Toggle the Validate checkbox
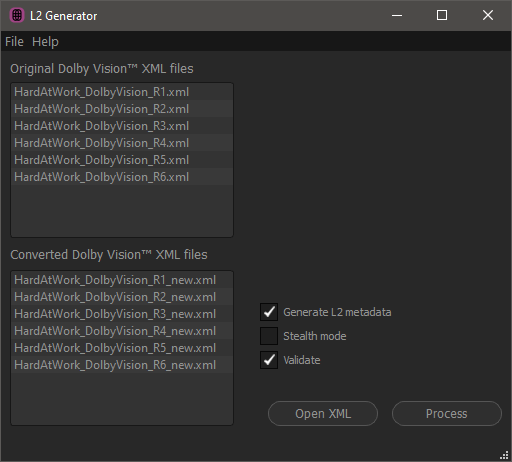This screenshot has width=512, height=462. click(x=269, y=360)
